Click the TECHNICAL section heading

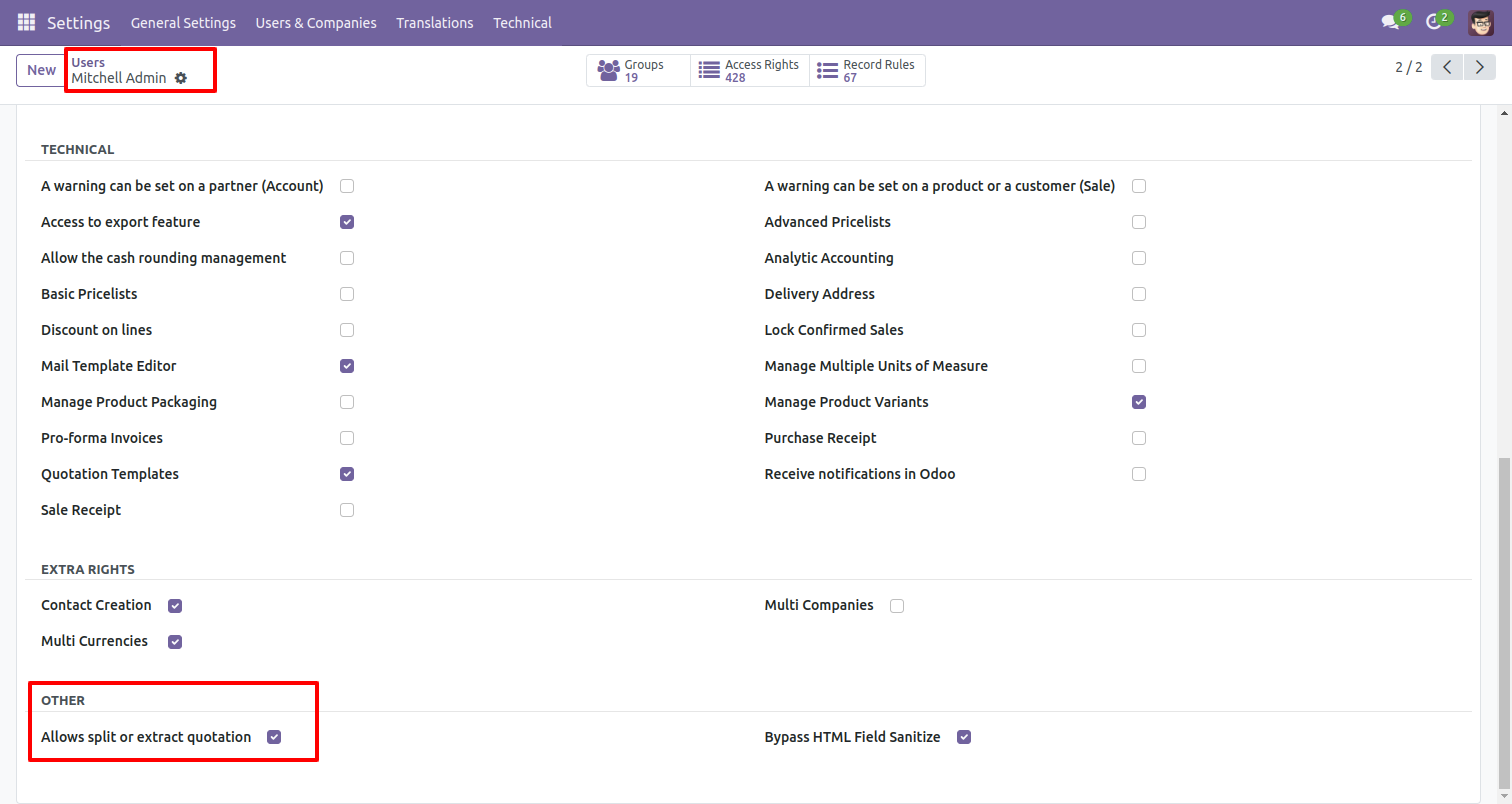tap(78, 149)
